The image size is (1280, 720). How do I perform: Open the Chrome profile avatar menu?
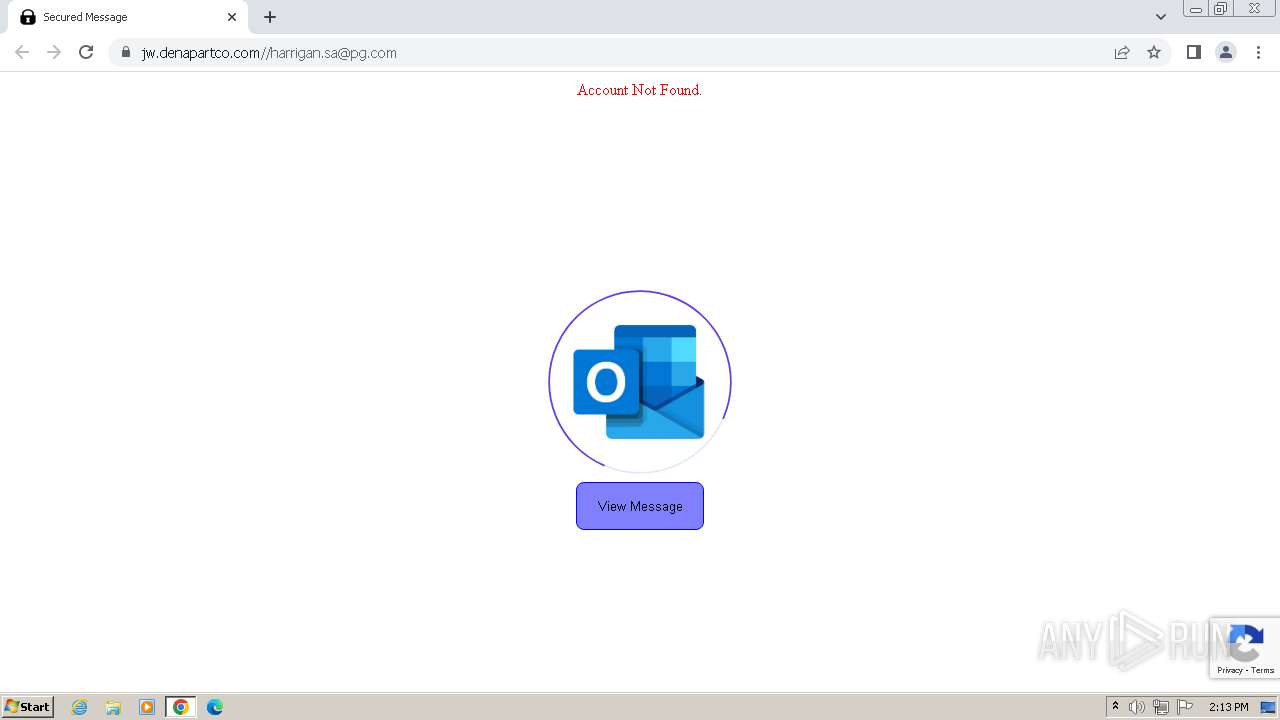click(1226, 52)
